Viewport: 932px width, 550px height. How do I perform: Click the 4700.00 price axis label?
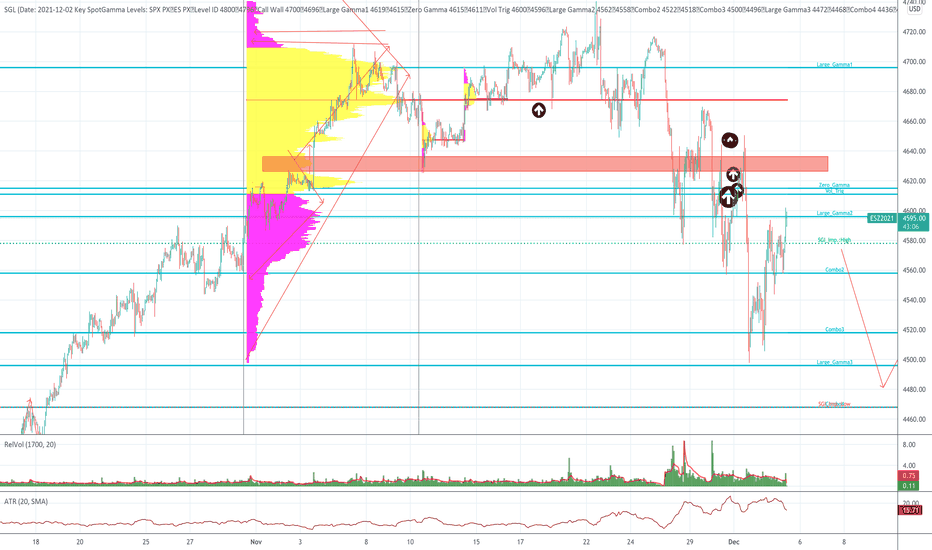point(914,62)
